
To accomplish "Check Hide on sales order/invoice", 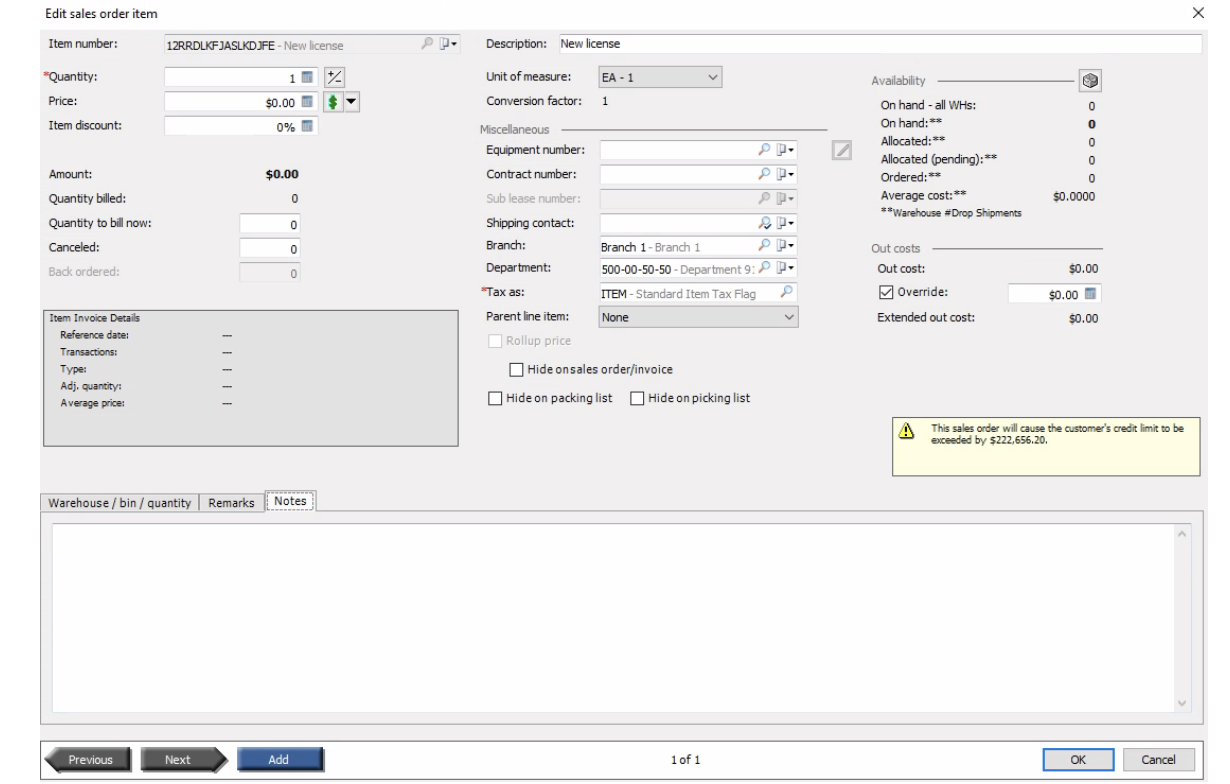I will click(x=517, y=369).
